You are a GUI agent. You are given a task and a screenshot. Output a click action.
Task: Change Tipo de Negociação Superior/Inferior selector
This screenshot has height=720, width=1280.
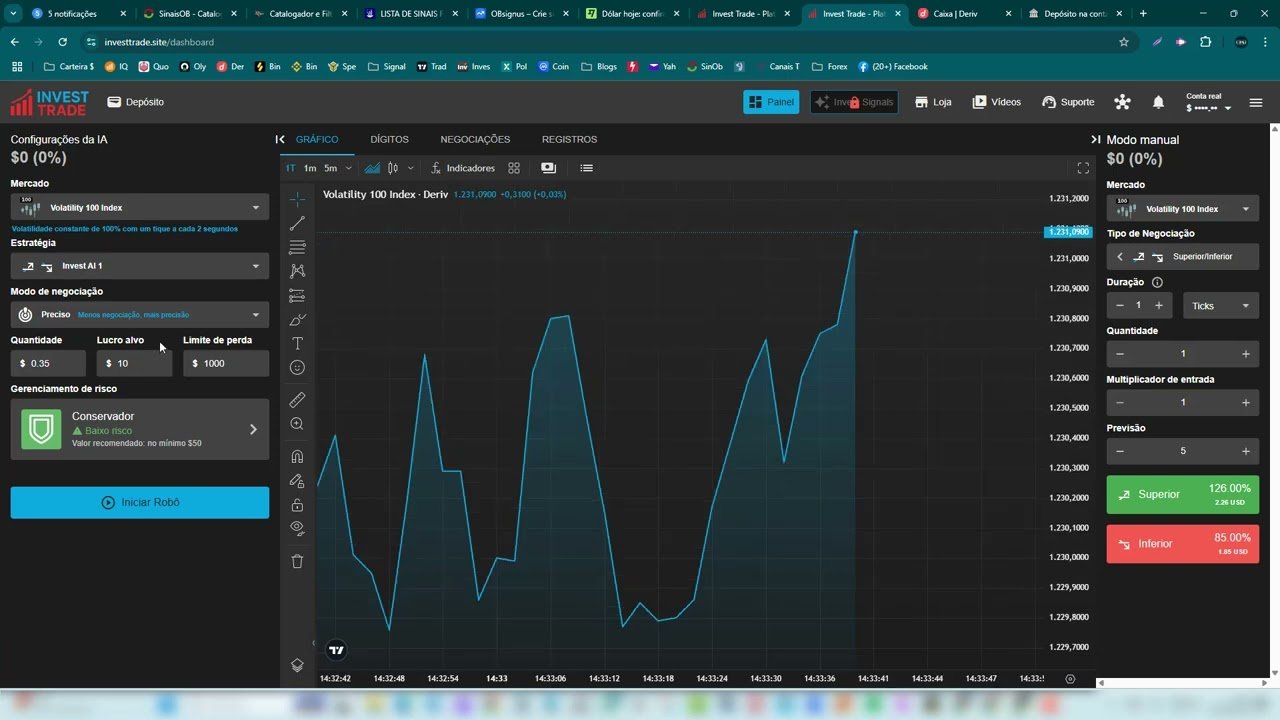[x=1183, y=257]
